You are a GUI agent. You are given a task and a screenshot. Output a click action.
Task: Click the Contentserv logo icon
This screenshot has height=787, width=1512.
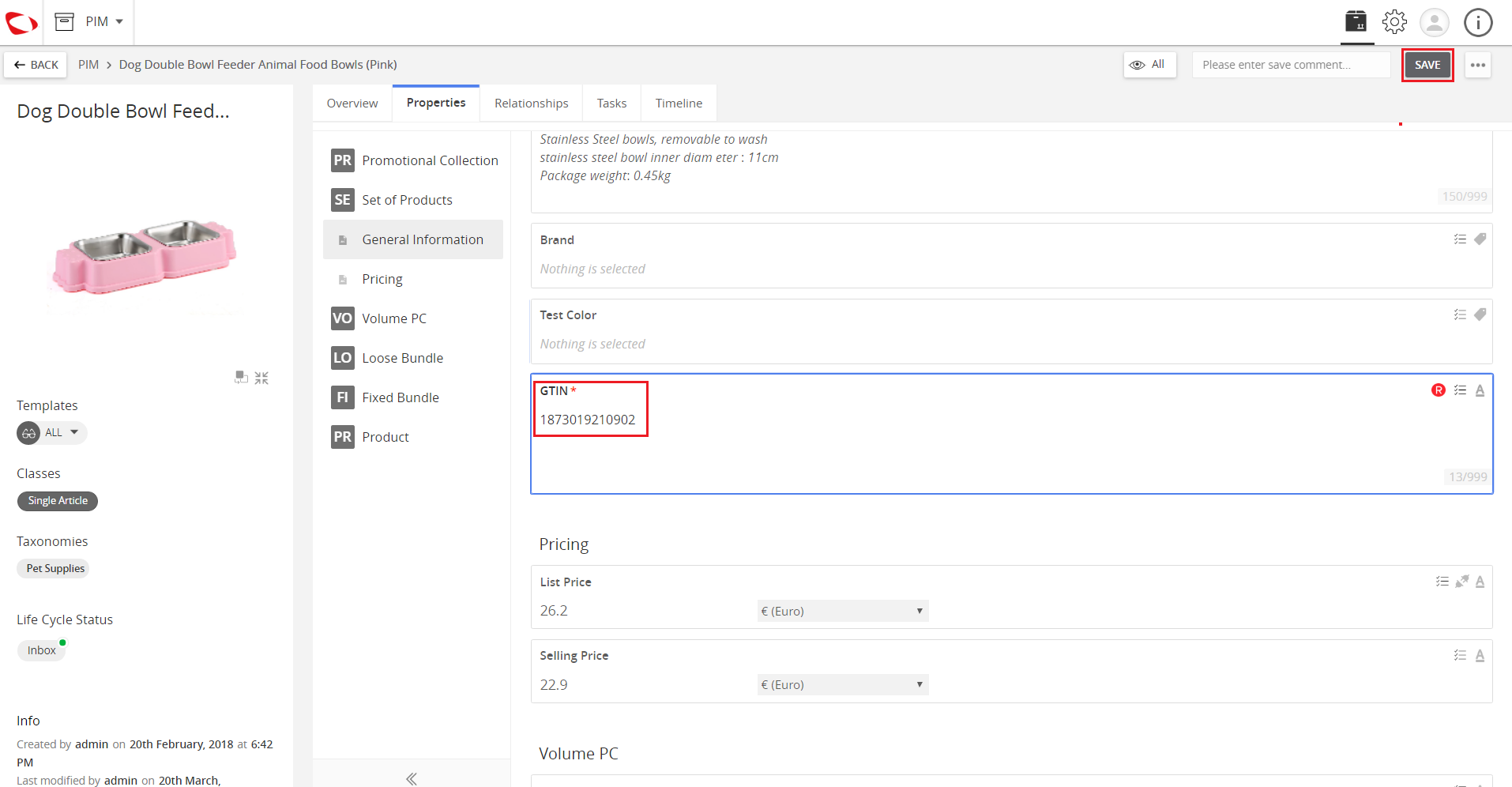coord(21,22)
